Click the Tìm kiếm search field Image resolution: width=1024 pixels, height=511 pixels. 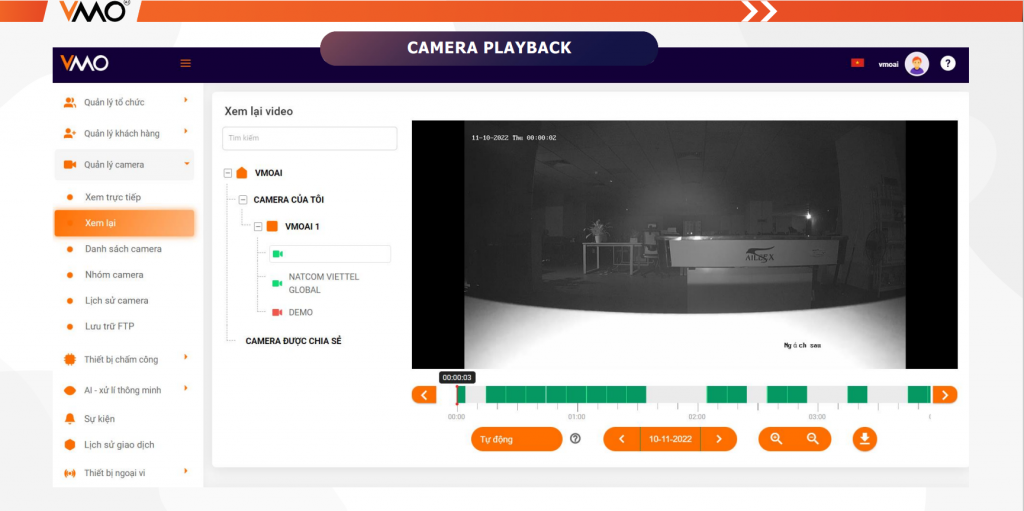click(309, 138)
